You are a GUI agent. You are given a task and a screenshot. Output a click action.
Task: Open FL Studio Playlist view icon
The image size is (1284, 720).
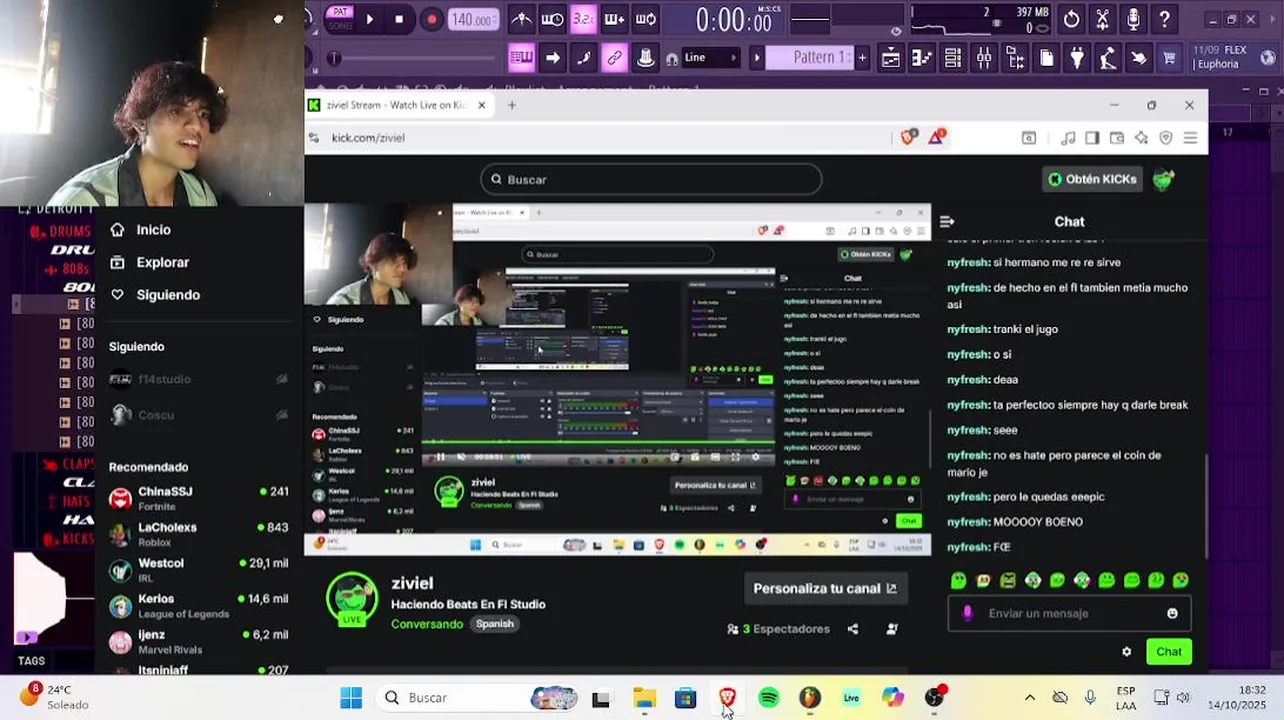890,58
